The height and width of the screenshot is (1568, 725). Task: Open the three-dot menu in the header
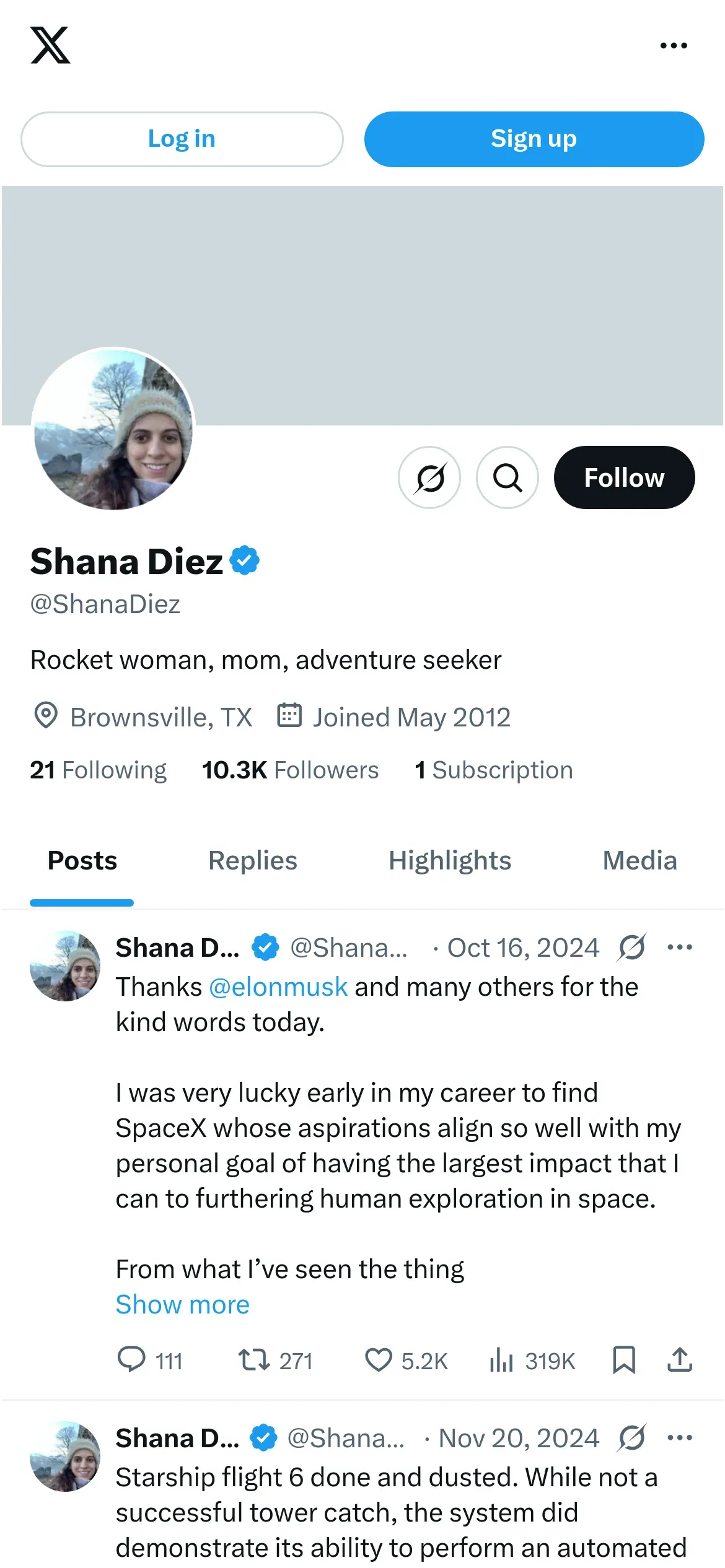(674, 45)
